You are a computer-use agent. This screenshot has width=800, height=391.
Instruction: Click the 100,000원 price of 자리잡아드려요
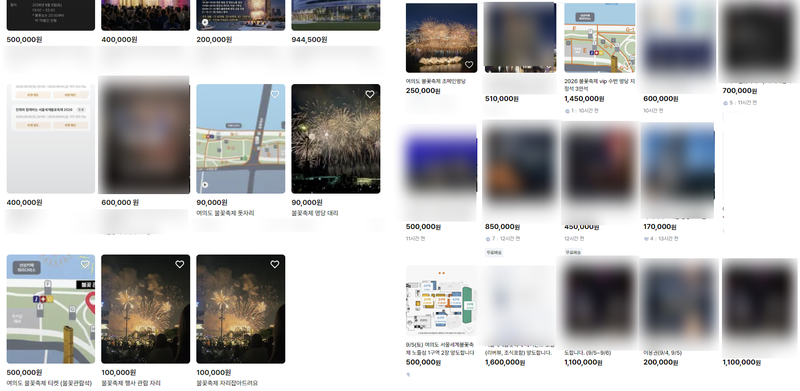tap(214, 373)
